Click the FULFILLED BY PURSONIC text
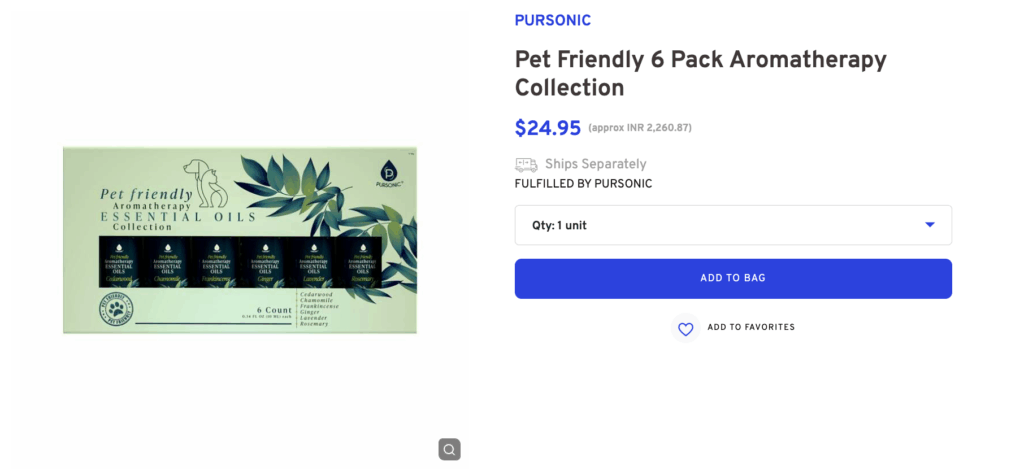The image size is (1024, 470). pos(583,184)
